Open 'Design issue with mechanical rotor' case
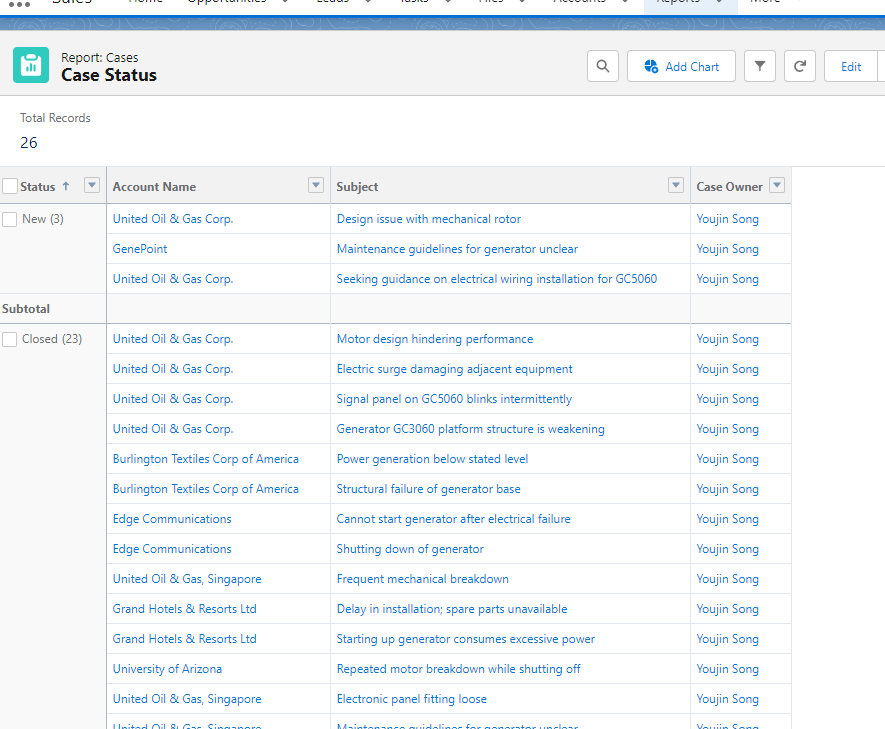The height and width of the screenshot is (729, 885). coord(429,219)
